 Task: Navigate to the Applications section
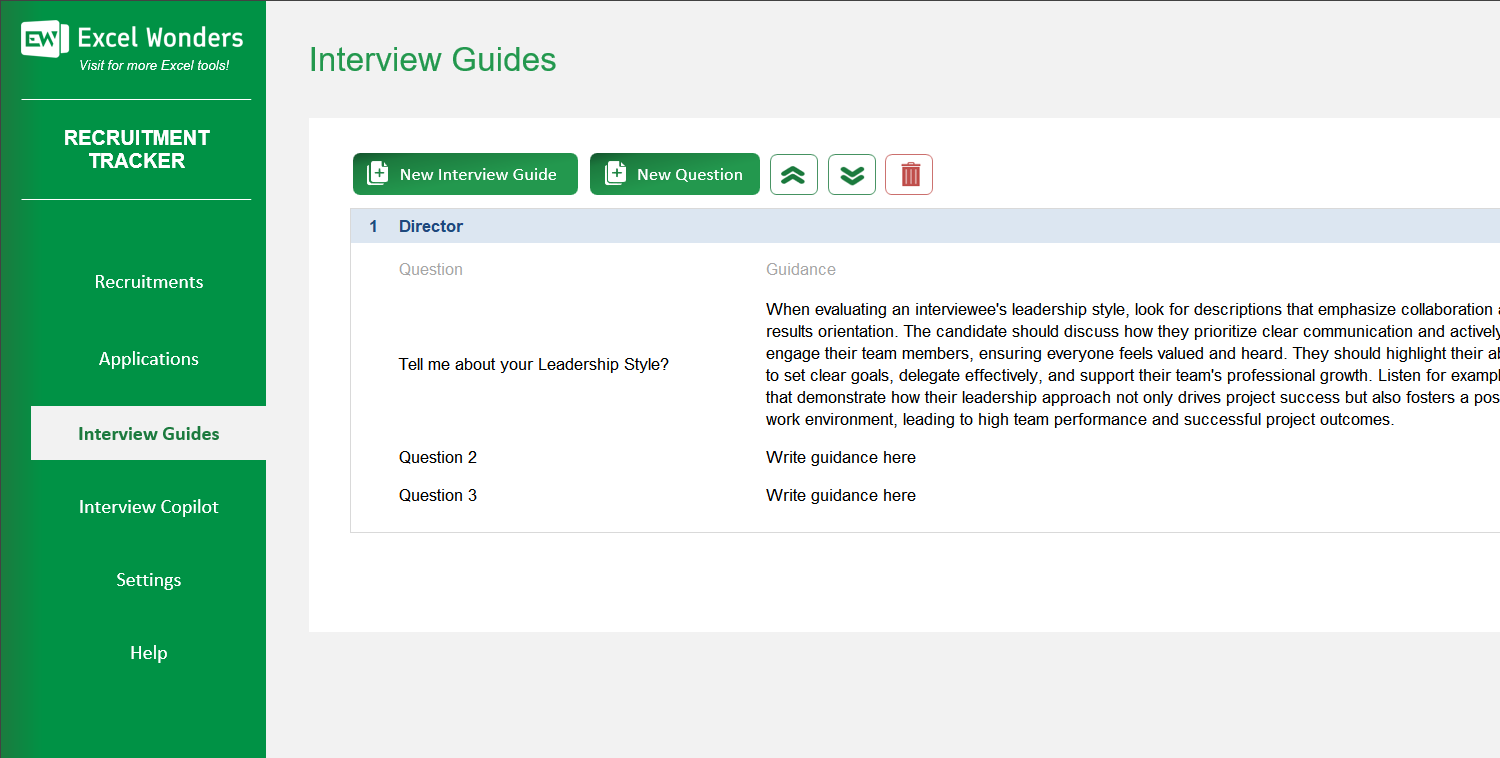[148, 358]
